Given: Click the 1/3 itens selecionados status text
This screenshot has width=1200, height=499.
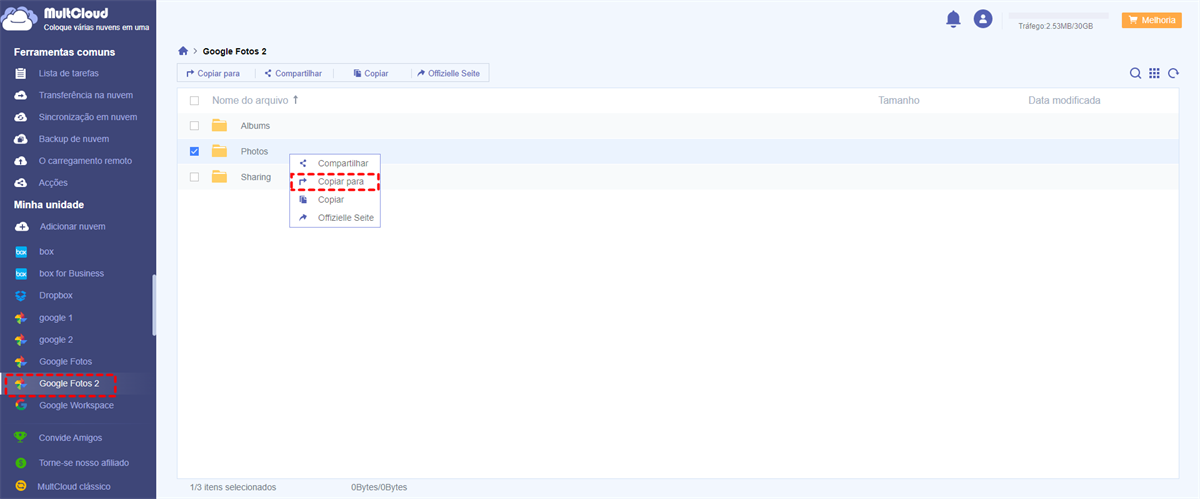Looking at the screenshot, I should point(233,488).
